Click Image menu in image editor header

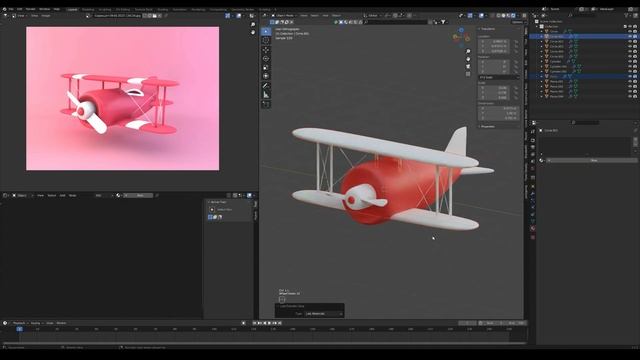click(x=46, y=16)
